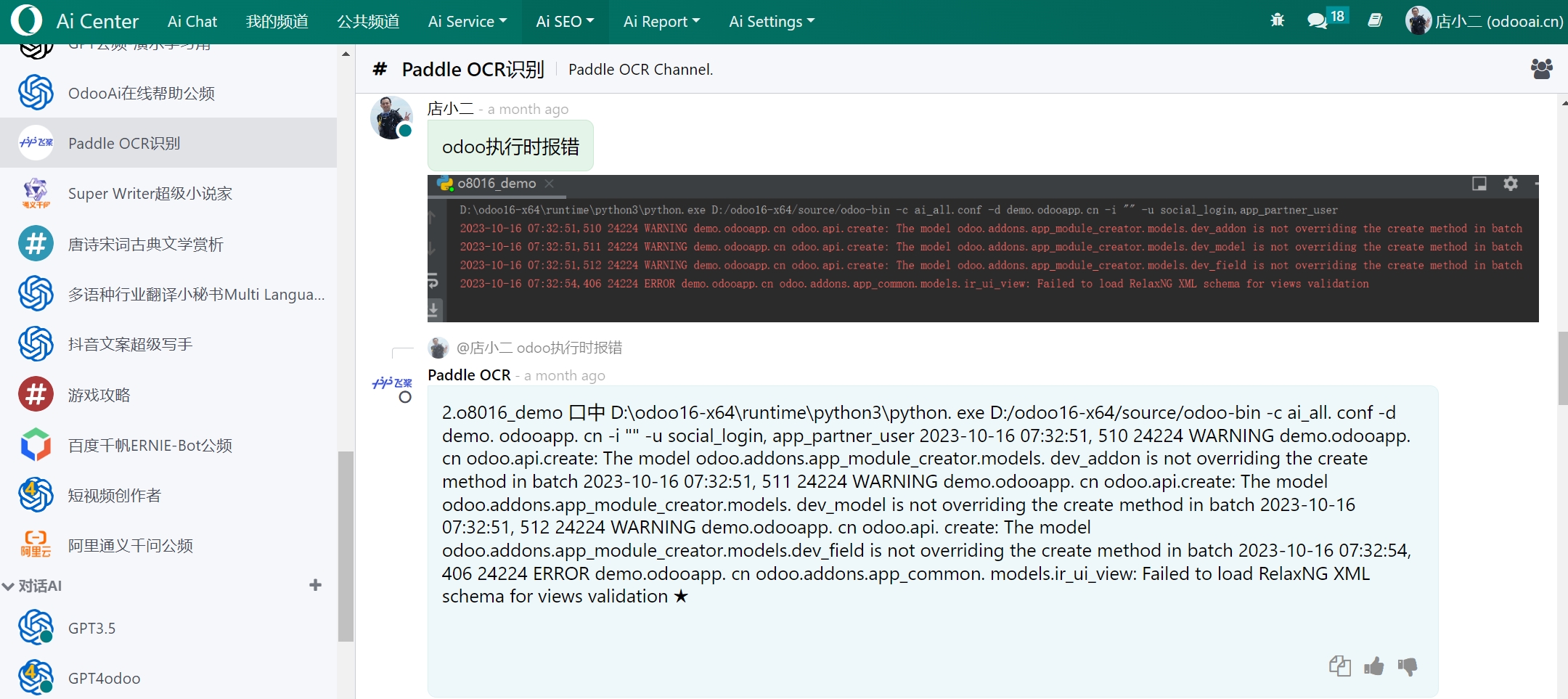Open Super Writer超级小说家 channel
This screenshot has width=1568, height=699.
[x=168, y=193]
